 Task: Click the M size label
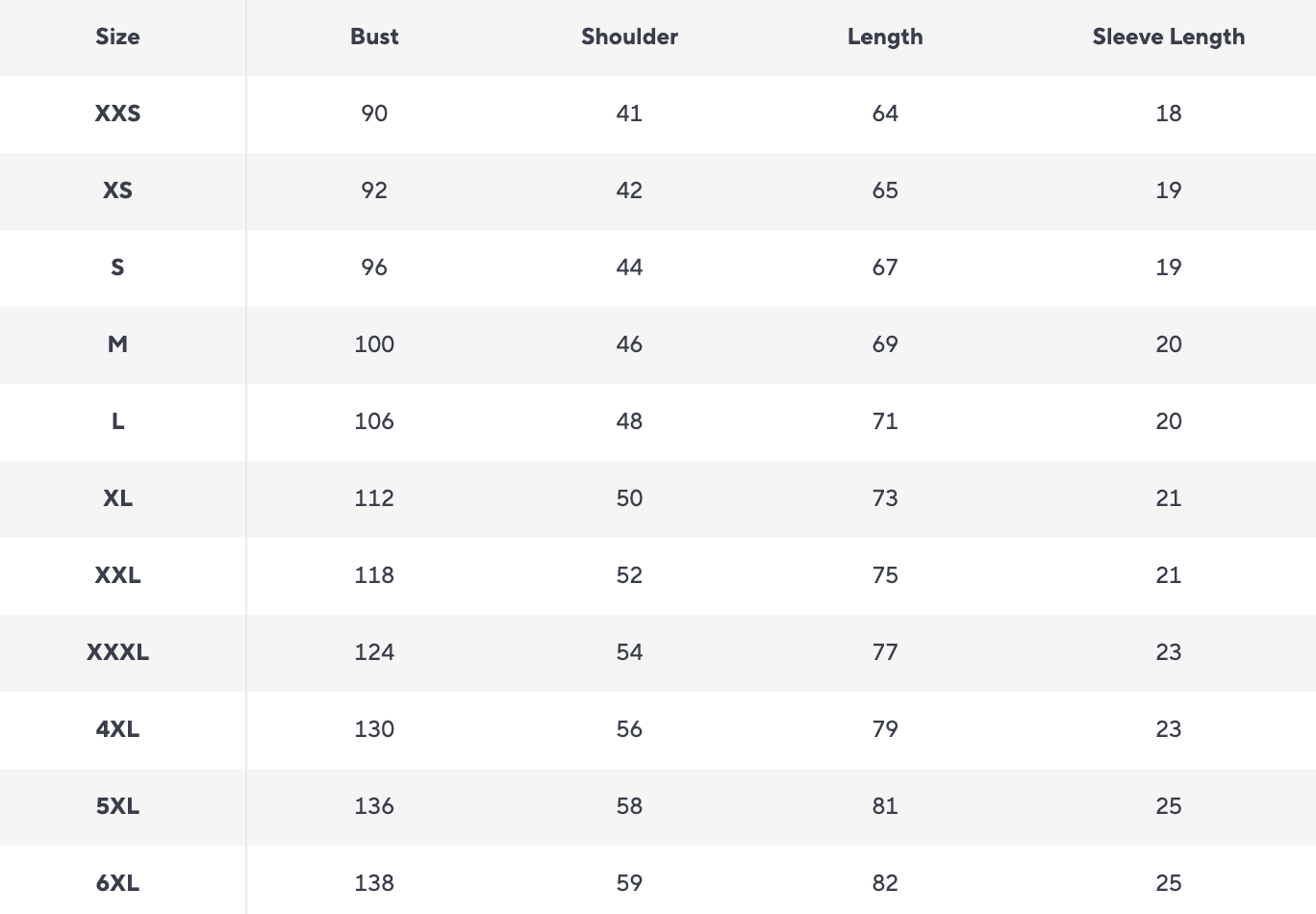pyautogui.click(x=117, y=344)
